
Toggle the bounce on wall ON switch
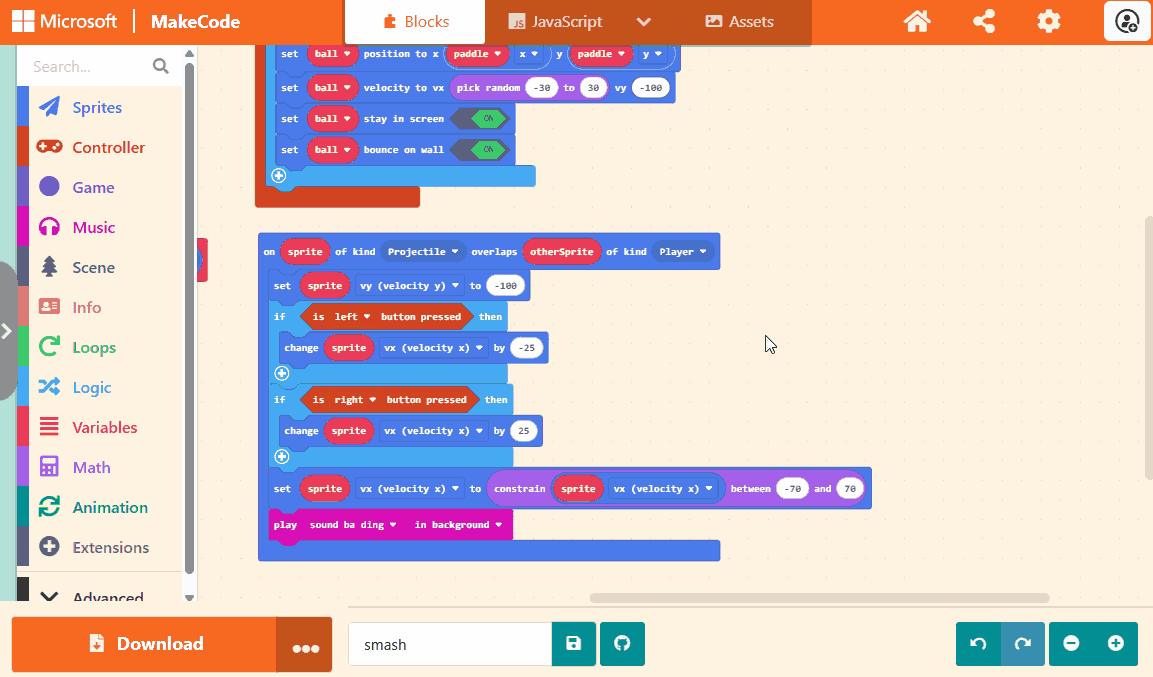point(488,150)
